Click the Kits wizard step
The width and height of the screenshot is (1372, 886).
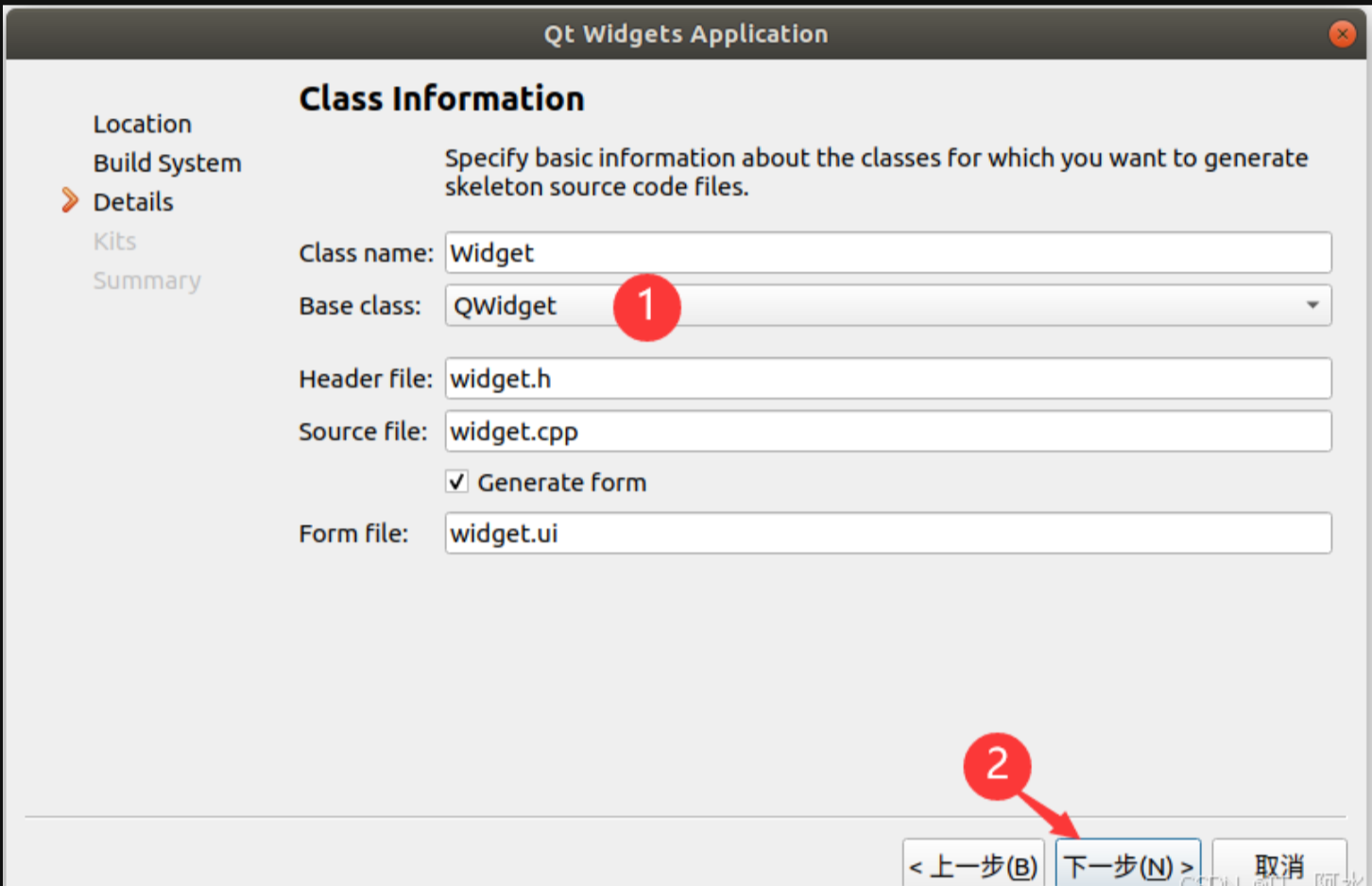(114, 242)
